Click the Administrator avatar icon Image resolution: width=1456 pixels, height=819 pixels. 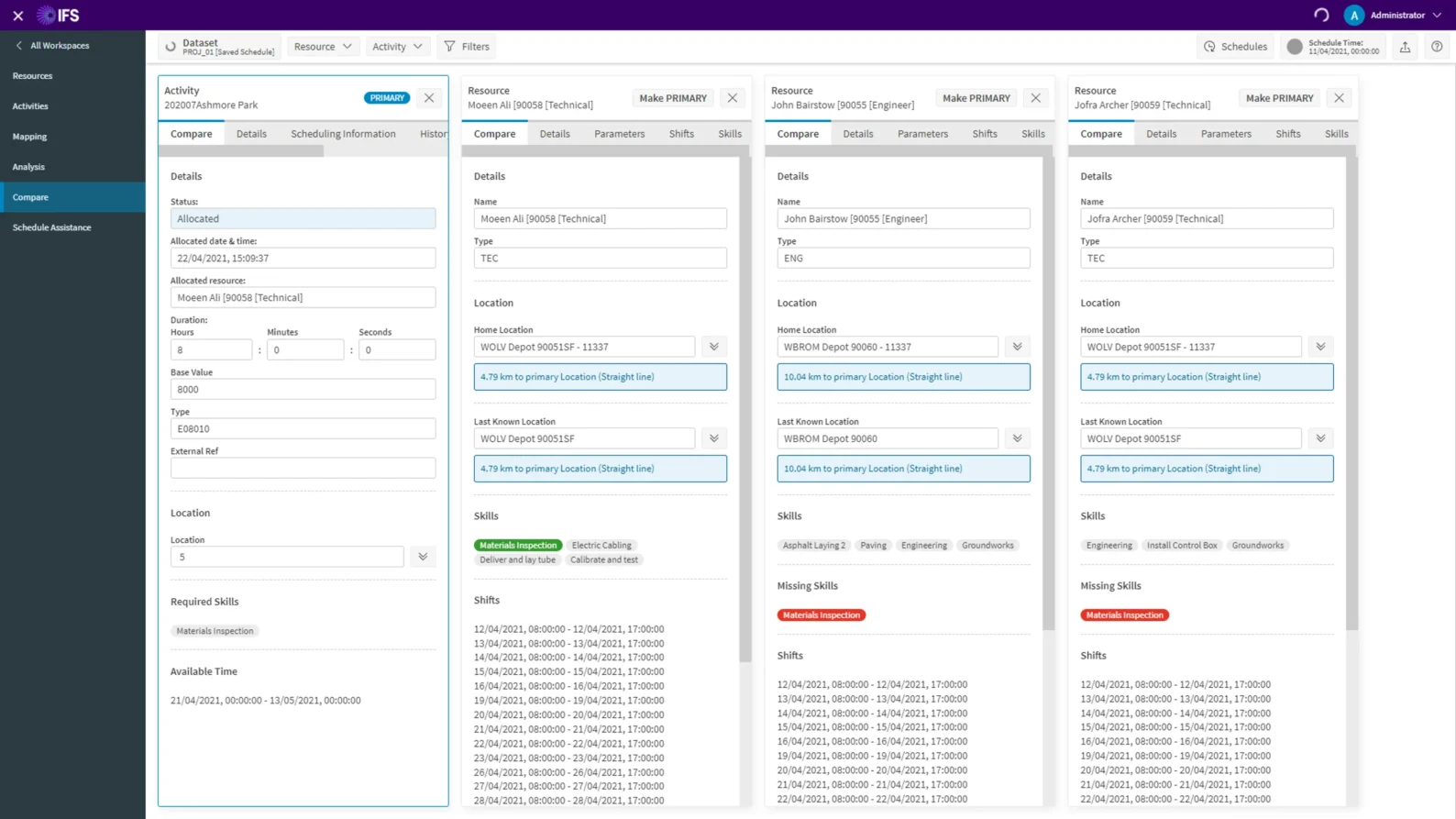[x=1353, y=16]
